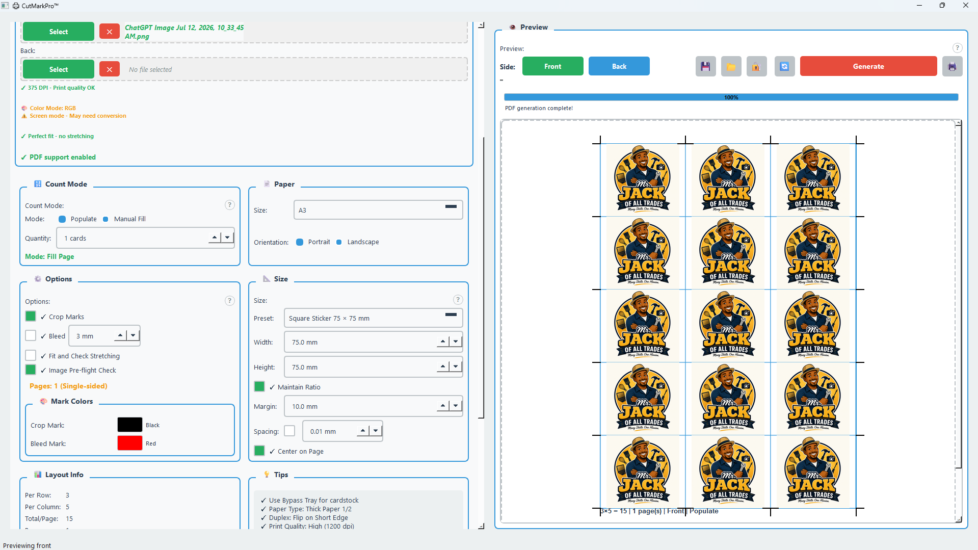Click 'PDF support enabled' text
Screen dimensions: 978x550
(x=62, y=157)
